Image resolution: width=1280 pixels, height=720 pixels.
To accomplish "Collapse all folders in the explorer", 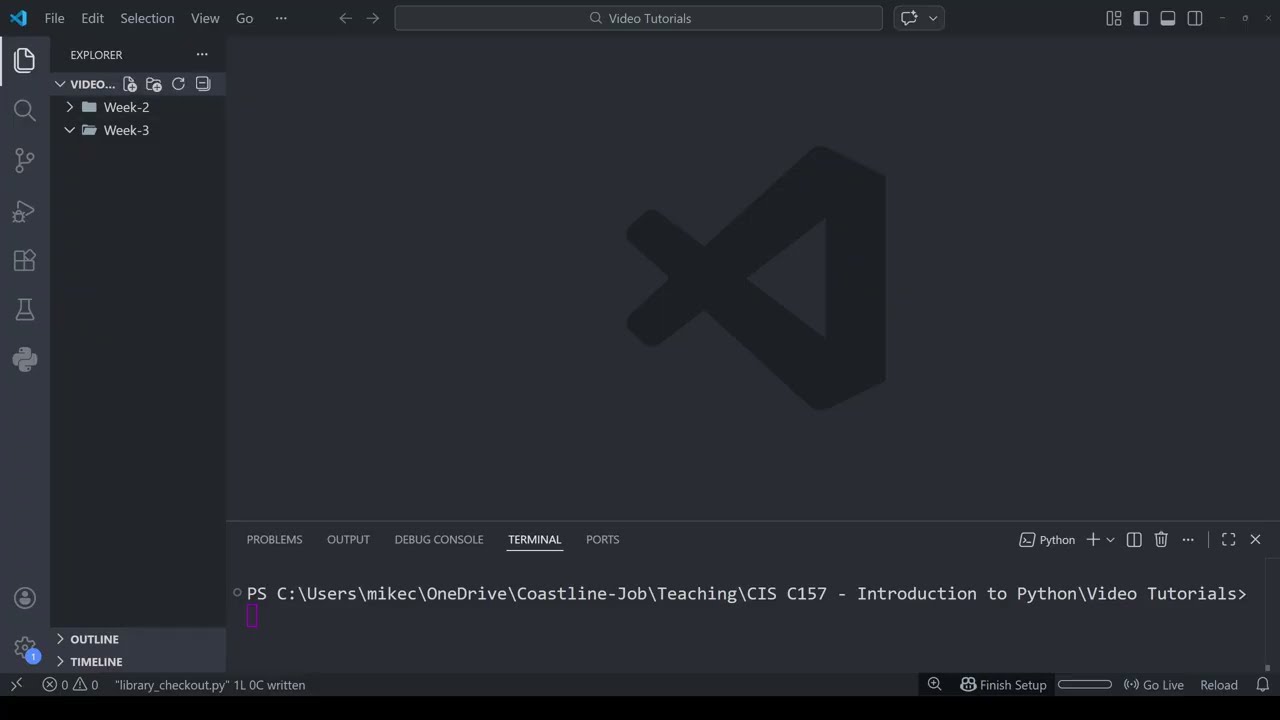I will (203, 84).
